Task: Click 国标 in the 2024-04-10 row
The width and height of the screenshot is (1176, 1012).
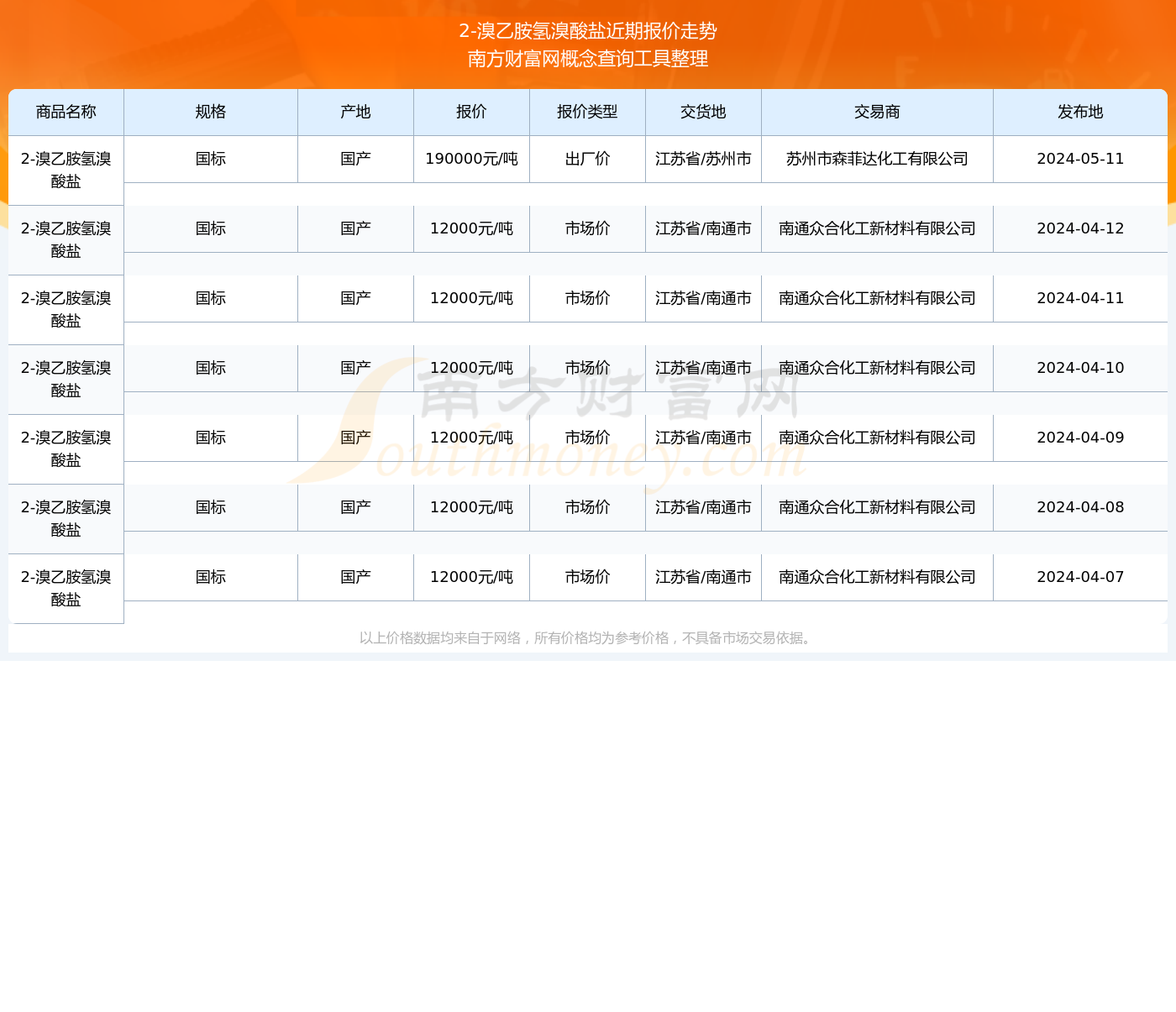Action: point(211,368)
